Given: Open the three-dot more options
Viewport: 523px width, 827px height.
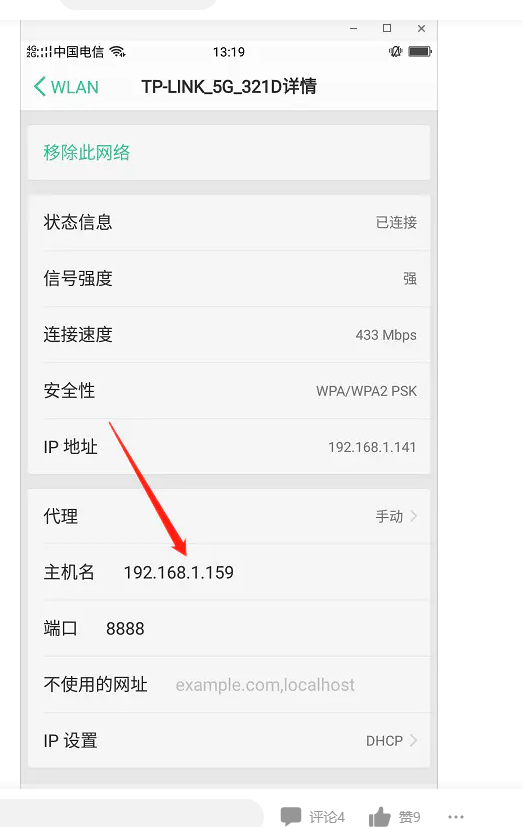Looking at the screenshot, I should [x=456, y=817].
